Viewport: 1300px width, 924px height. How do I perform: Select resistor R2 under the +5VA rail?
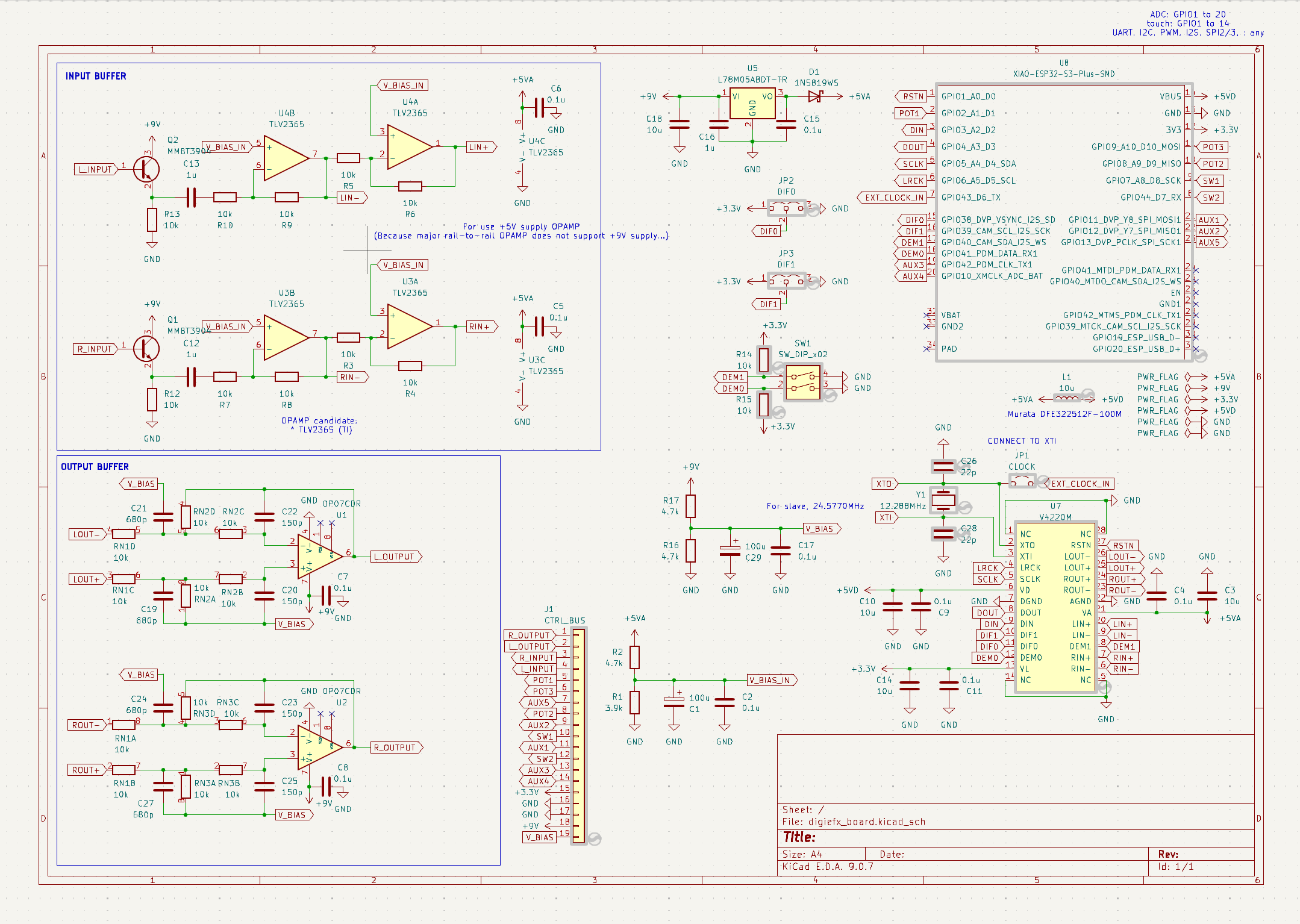635,657
